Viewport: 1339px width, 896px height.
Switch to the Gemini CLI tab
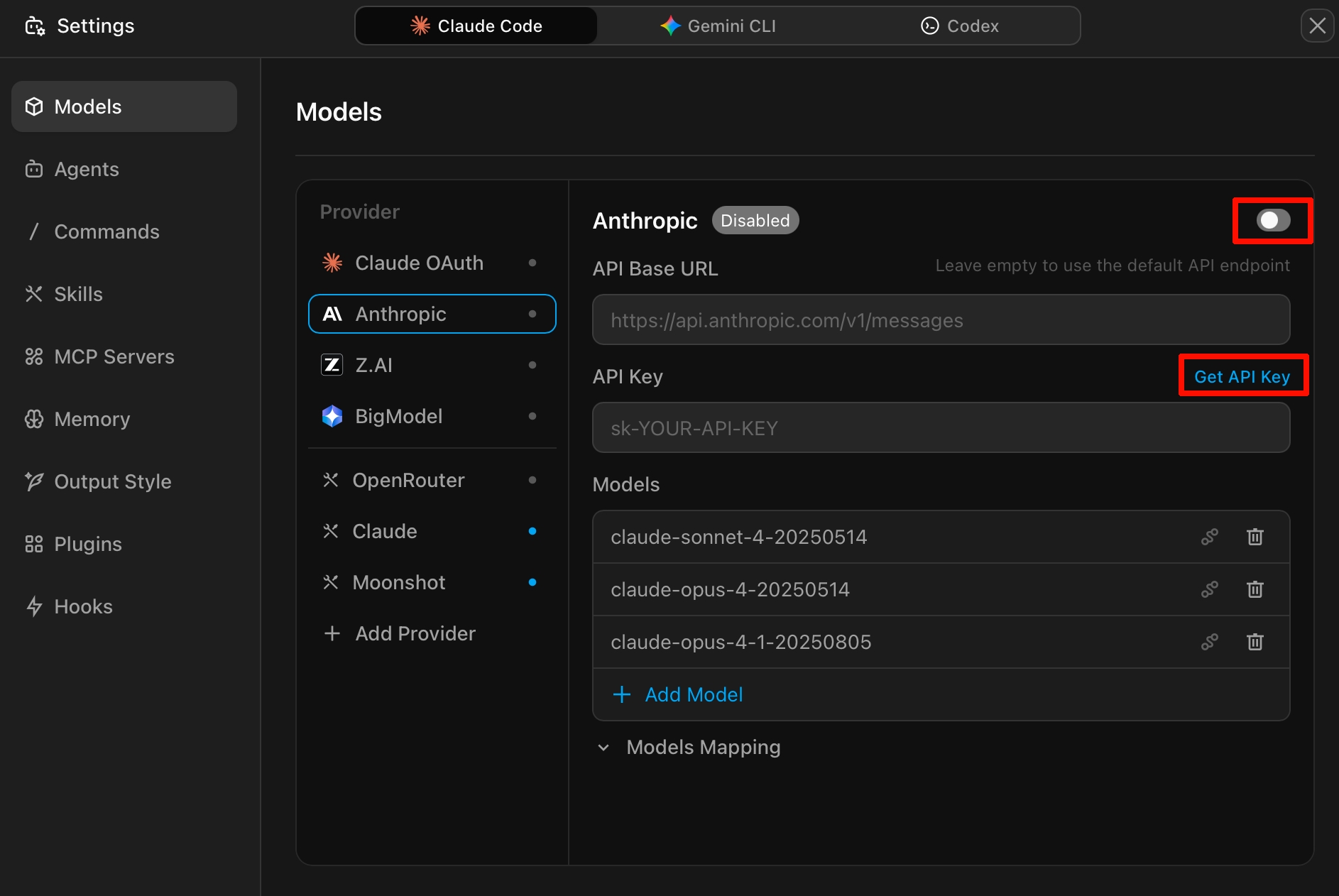tap(718, 26)
